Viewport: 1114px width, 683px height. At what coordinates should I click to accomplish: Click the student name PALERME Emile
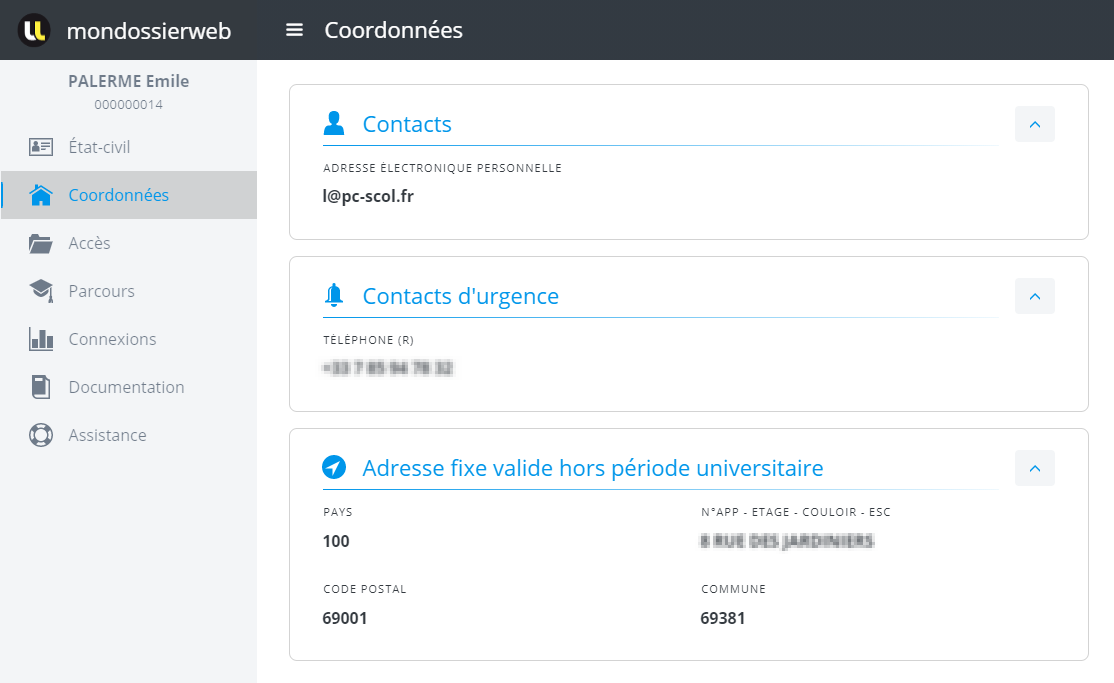128,81
